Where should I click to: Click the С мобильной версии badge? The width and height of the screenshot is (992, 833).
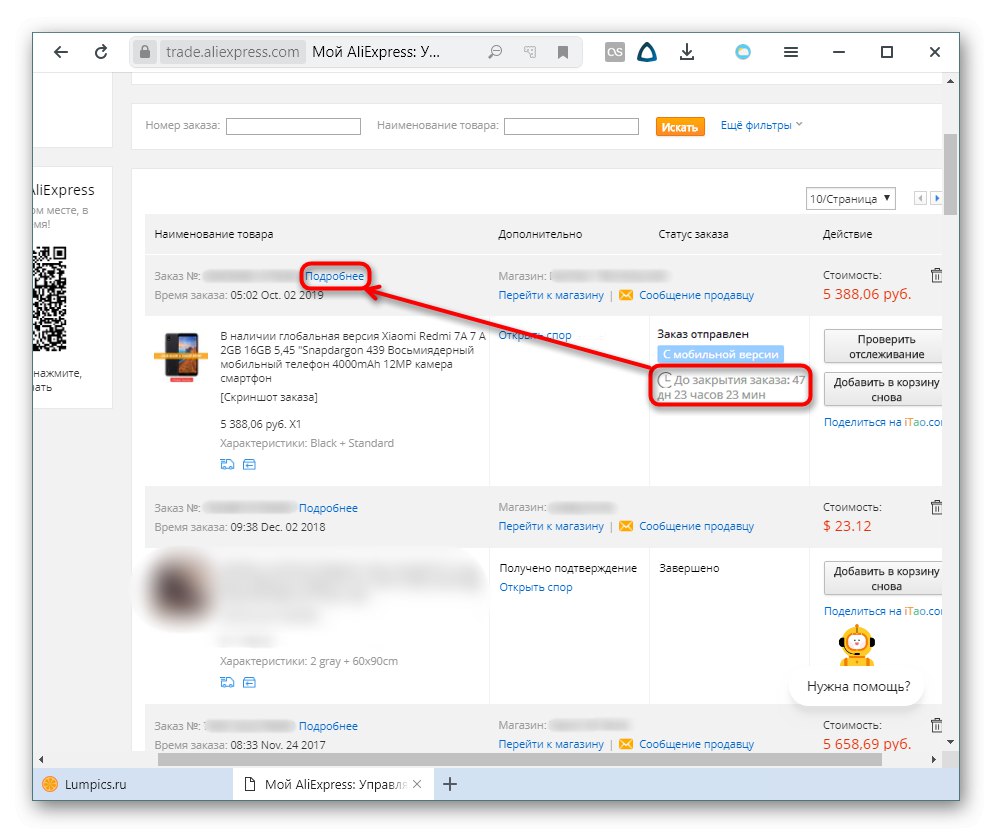tap(721, 354)
